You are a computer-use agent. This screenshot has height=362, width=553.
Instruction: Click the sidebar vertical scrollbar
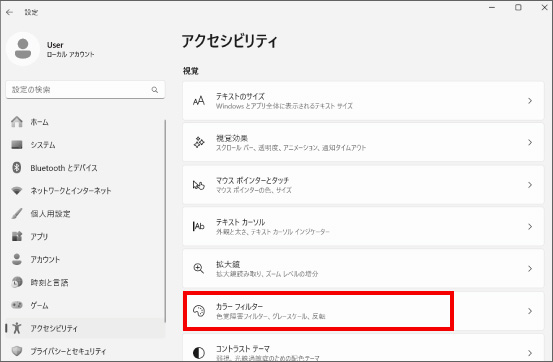coord(165,221)
